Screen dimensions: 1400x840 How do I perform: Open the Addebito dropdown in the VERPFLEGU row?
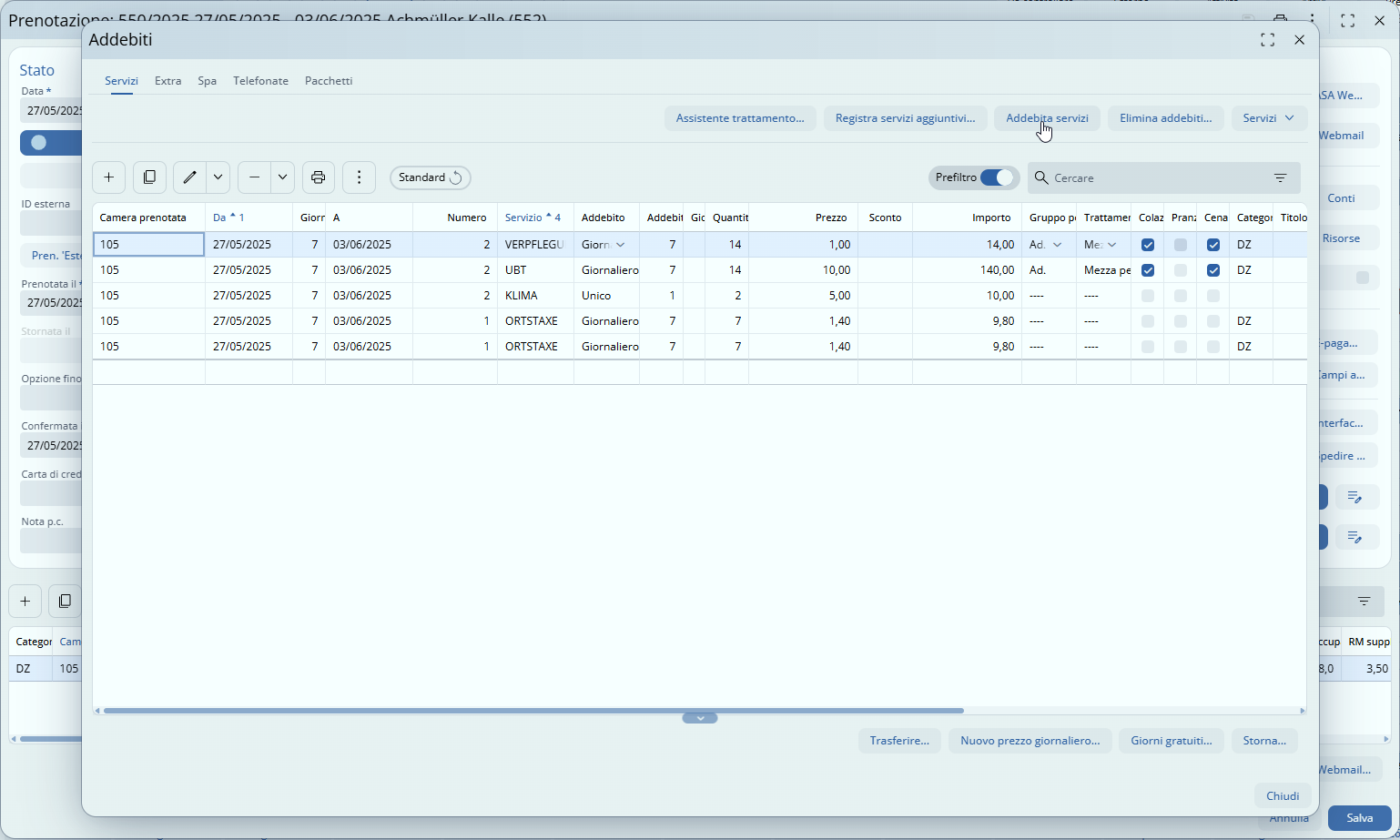(x=621, y=245)
